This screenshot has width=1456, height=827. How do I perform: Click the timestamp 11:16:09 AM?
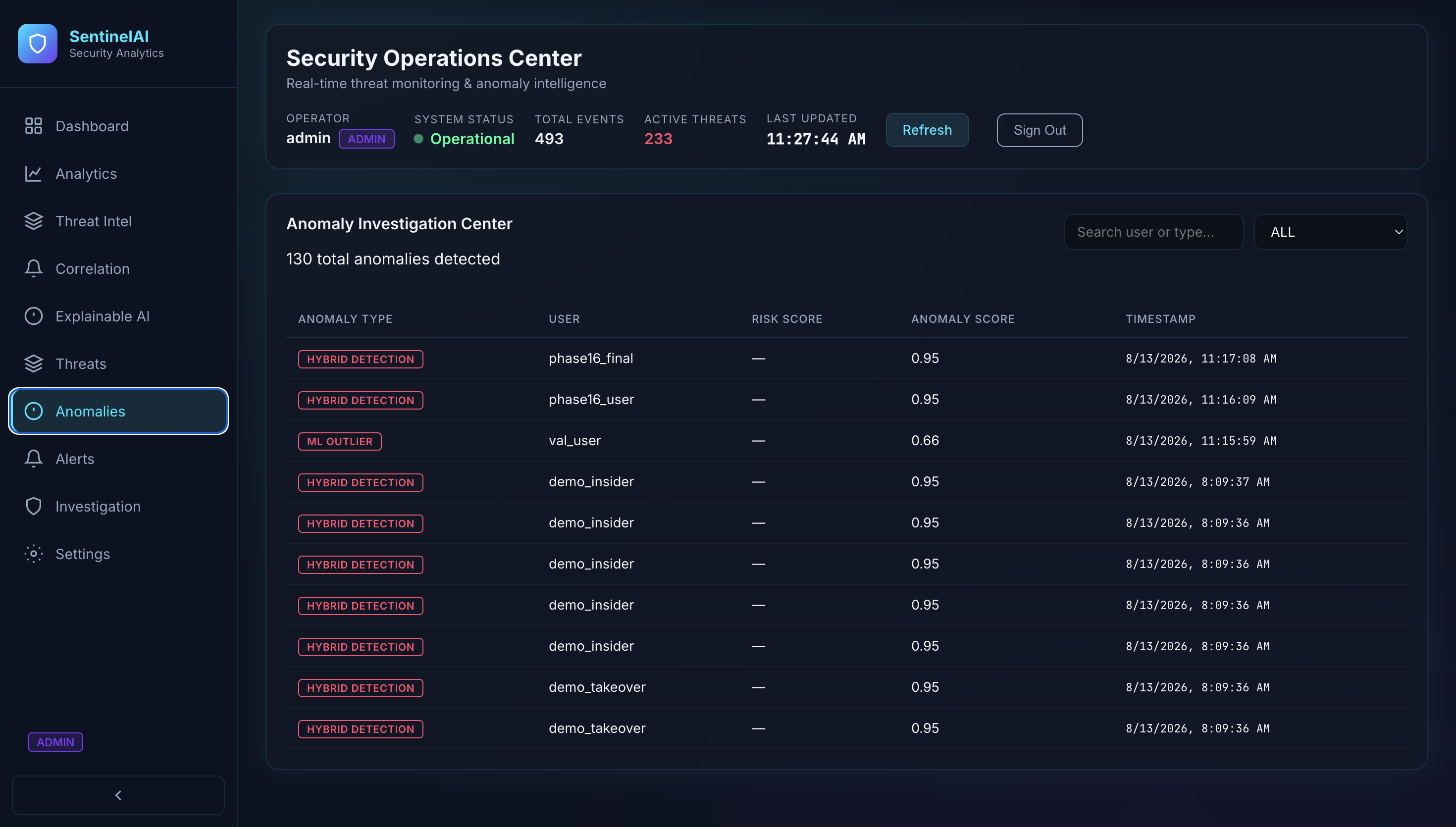(1201, 399)
